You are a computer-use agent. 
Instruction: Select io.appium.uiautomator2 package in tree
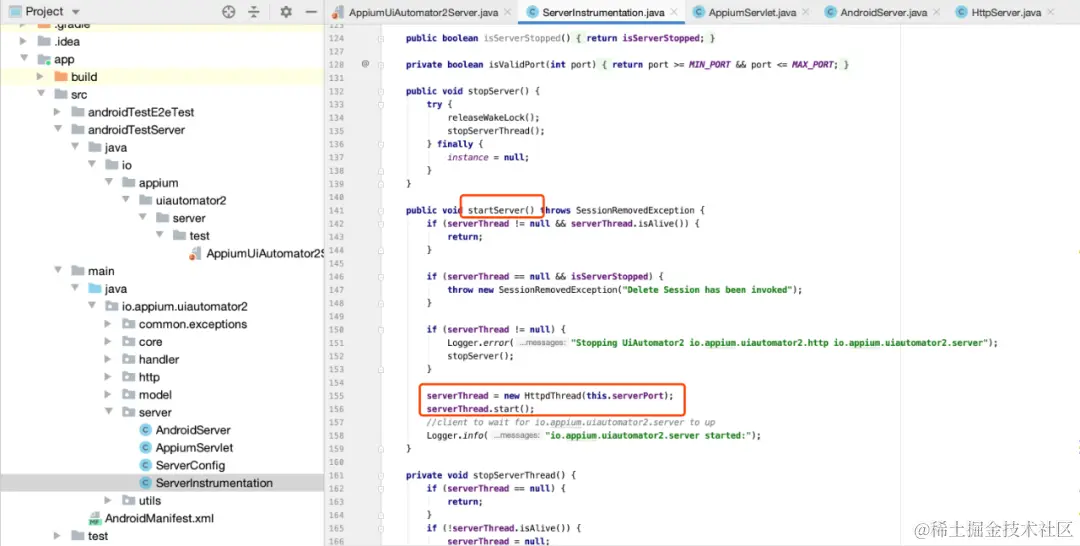click(185, 306)
